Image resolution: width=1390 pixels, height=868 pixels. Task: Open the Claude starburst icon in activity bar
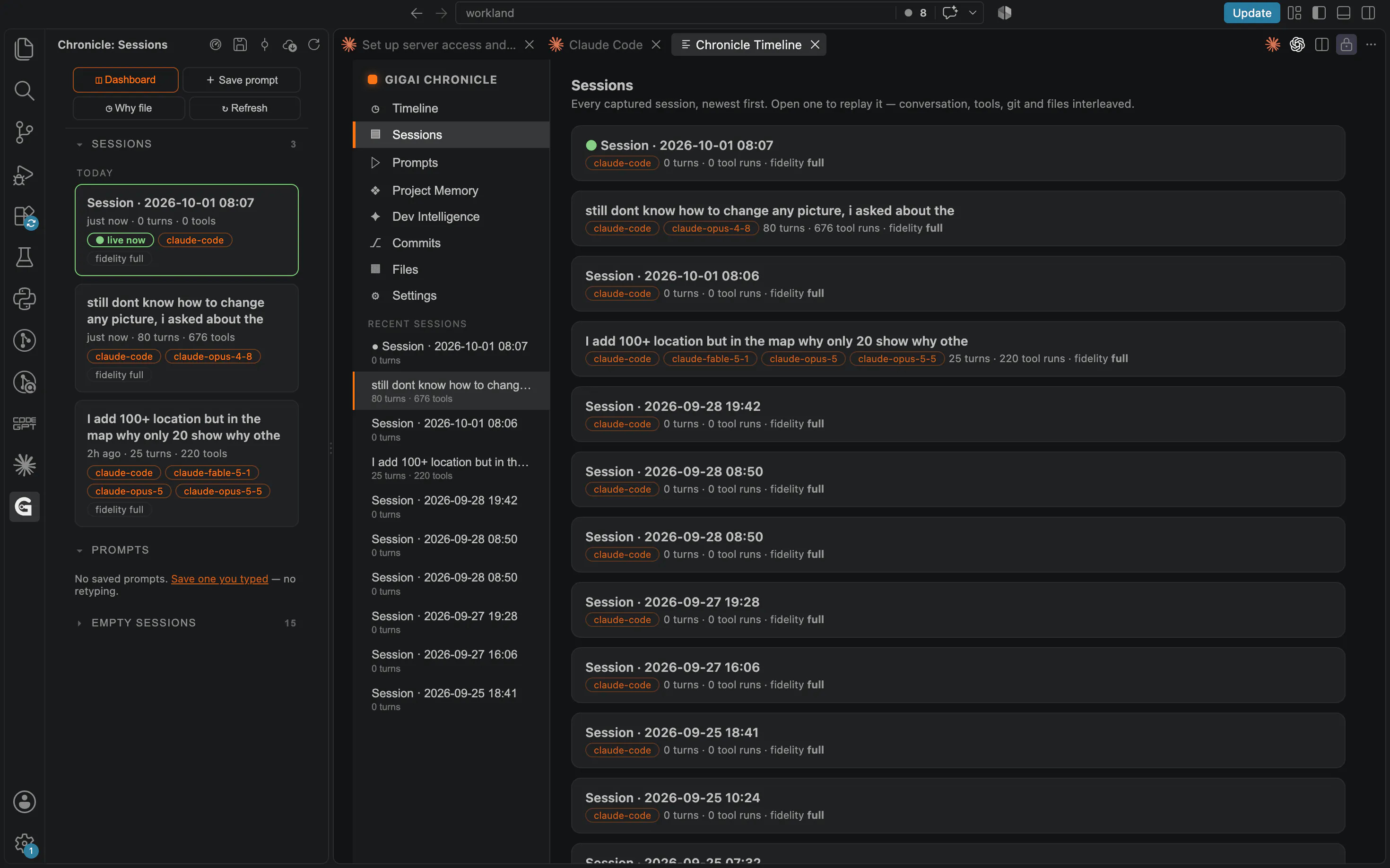click(24, 465)
